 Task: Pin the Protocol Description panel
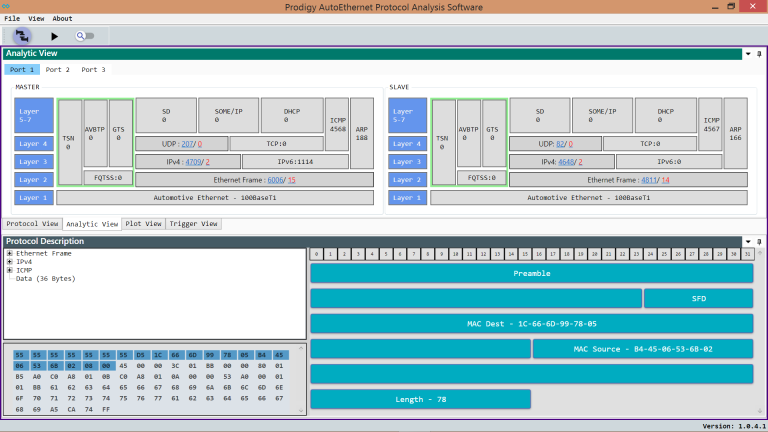click(x=759, y=241)
